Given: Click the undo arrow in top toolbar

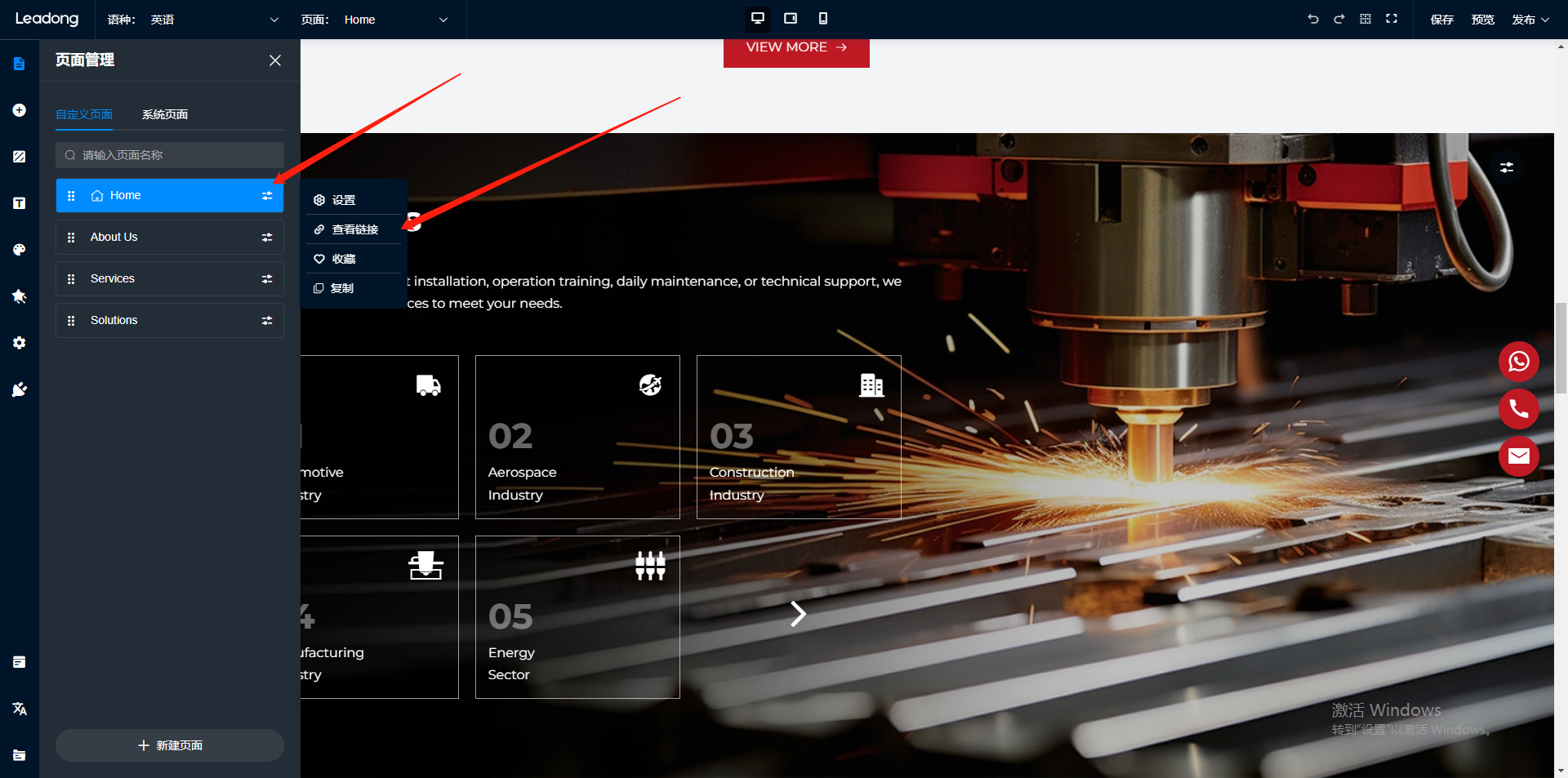Looking at the screenshot, I should 1313,19.
